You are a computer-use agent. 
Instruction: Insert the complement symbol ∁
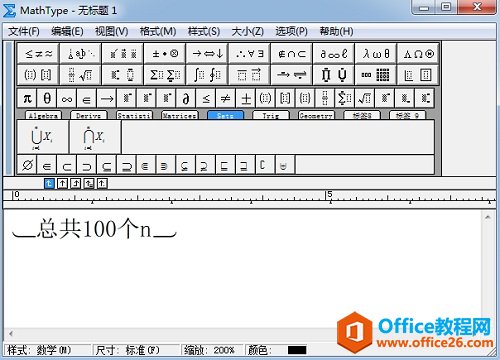point(265,165)
